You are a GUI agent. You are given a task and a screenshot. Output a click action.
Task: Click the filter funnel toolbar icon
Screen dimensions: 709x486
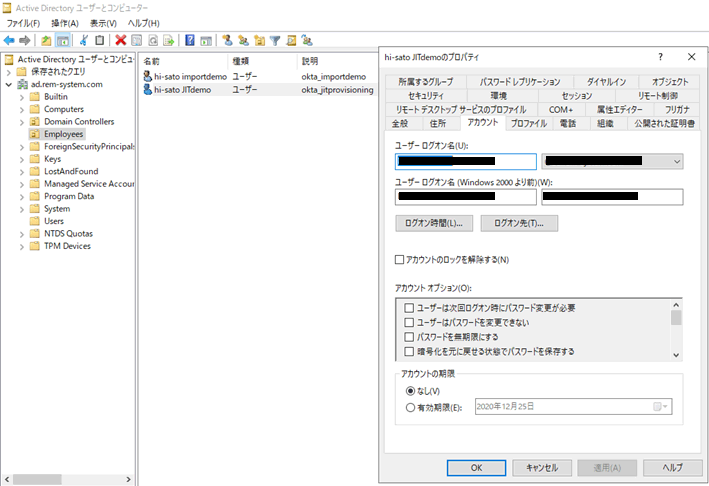point(275,40)
